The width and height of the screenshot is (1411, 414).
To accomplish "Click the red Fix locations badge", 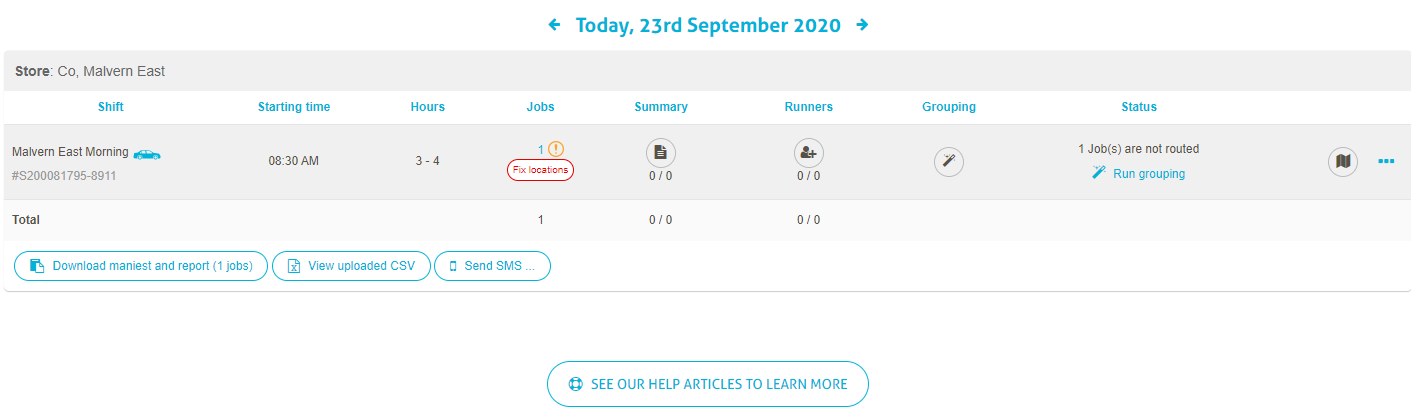I will tap(540, 170).
